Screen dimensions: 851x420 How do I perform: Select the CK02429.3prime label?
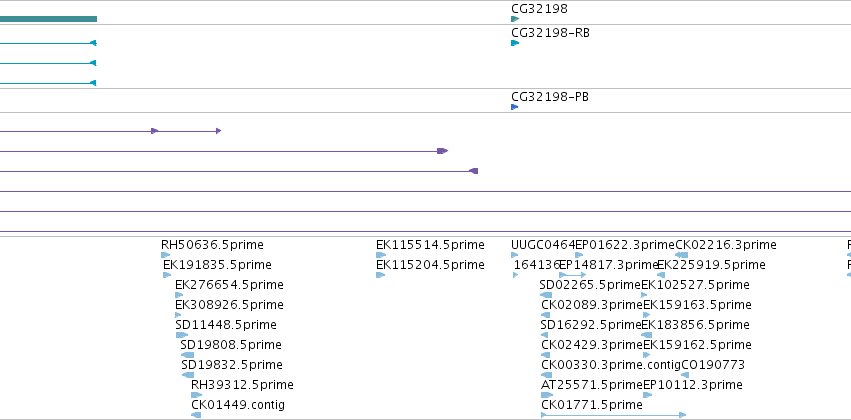tap(592, 345)
